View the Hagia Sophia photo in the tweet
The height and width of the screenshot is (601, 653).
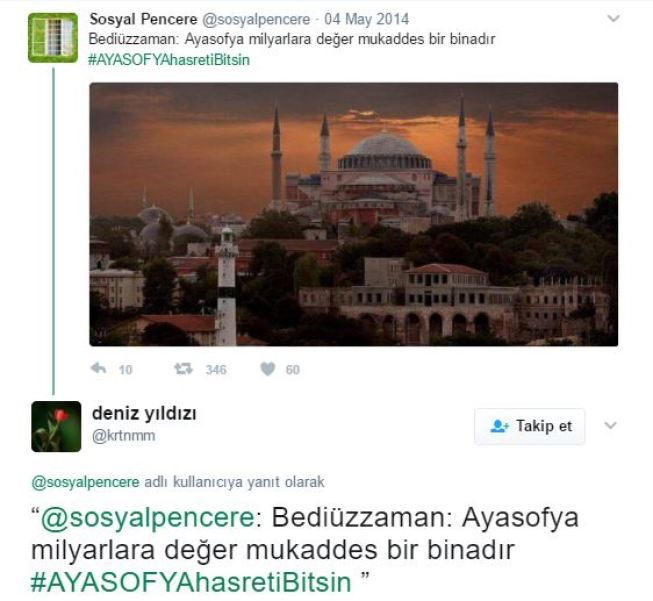[x=354, y=214]
